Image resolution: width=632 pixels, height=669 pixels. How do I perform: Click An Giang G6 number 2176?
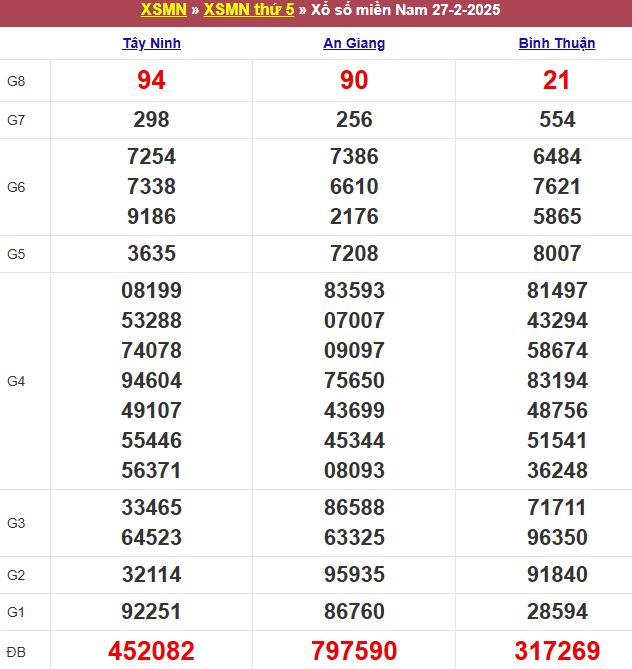click(354, 216)
